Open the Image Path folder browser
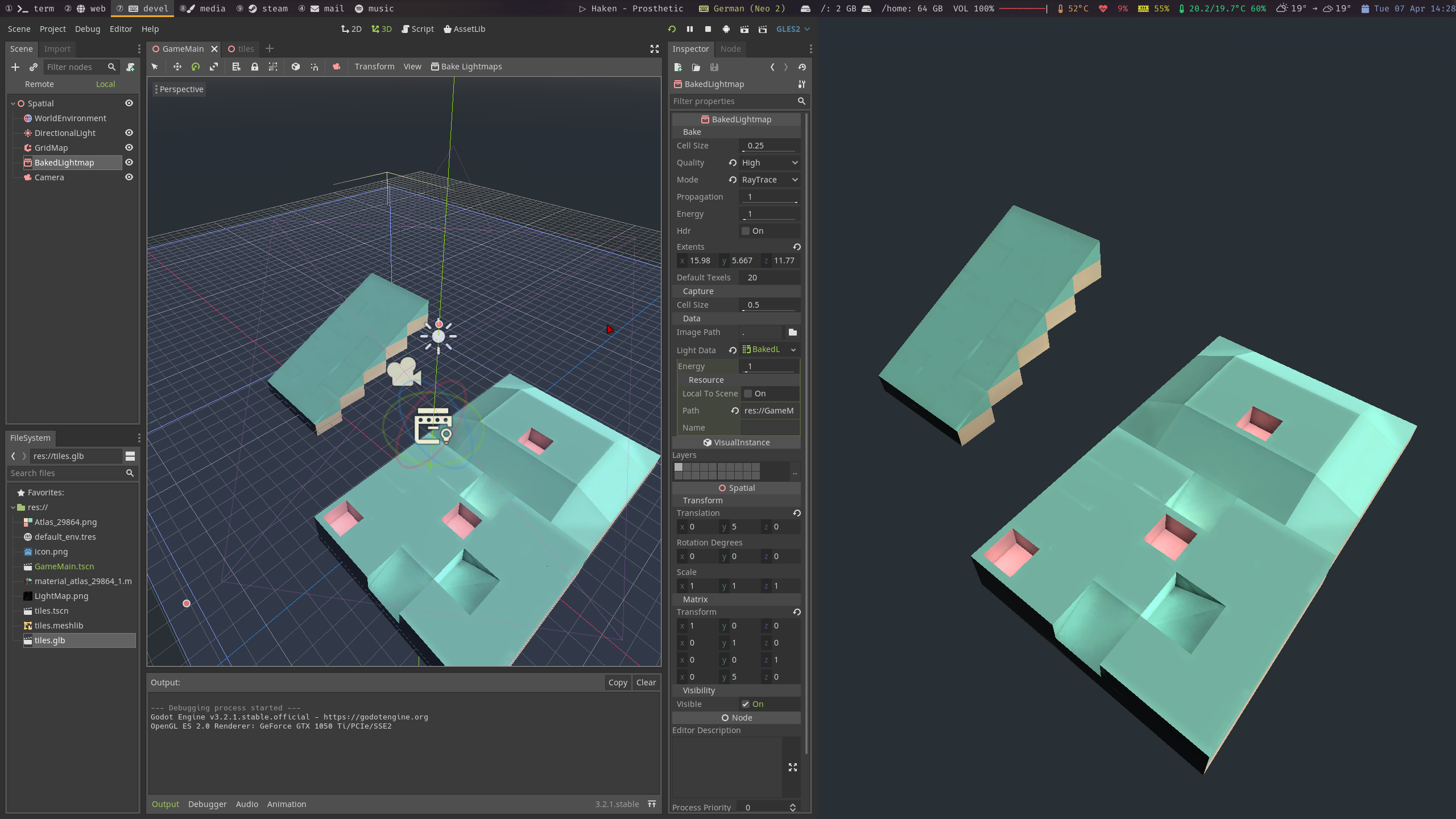Screen dimensions: 1456x819 point(792,332)
